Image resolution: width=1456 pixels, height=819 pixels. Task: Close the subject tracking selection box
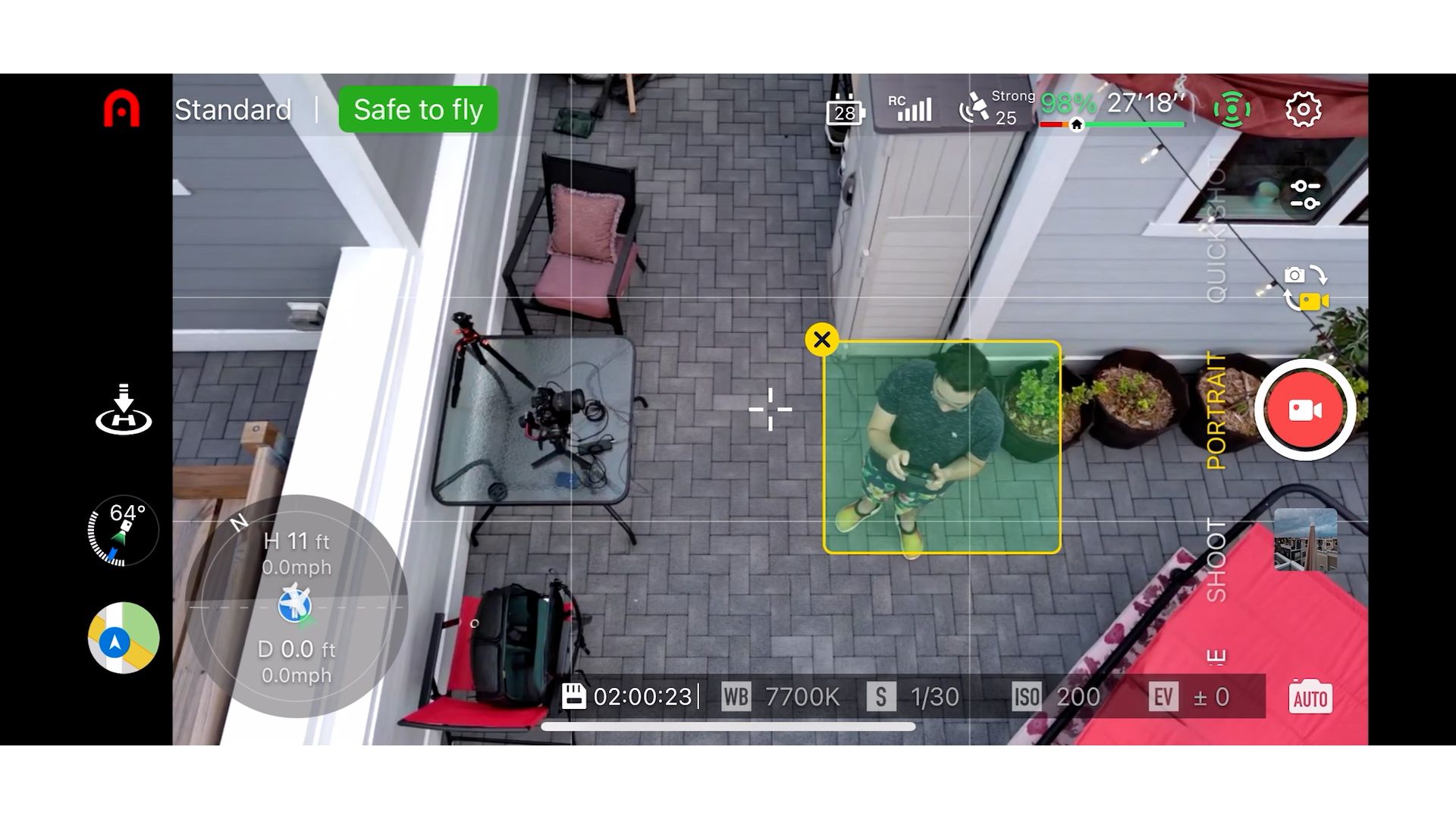pyautogui.click(x=821, y=339)
